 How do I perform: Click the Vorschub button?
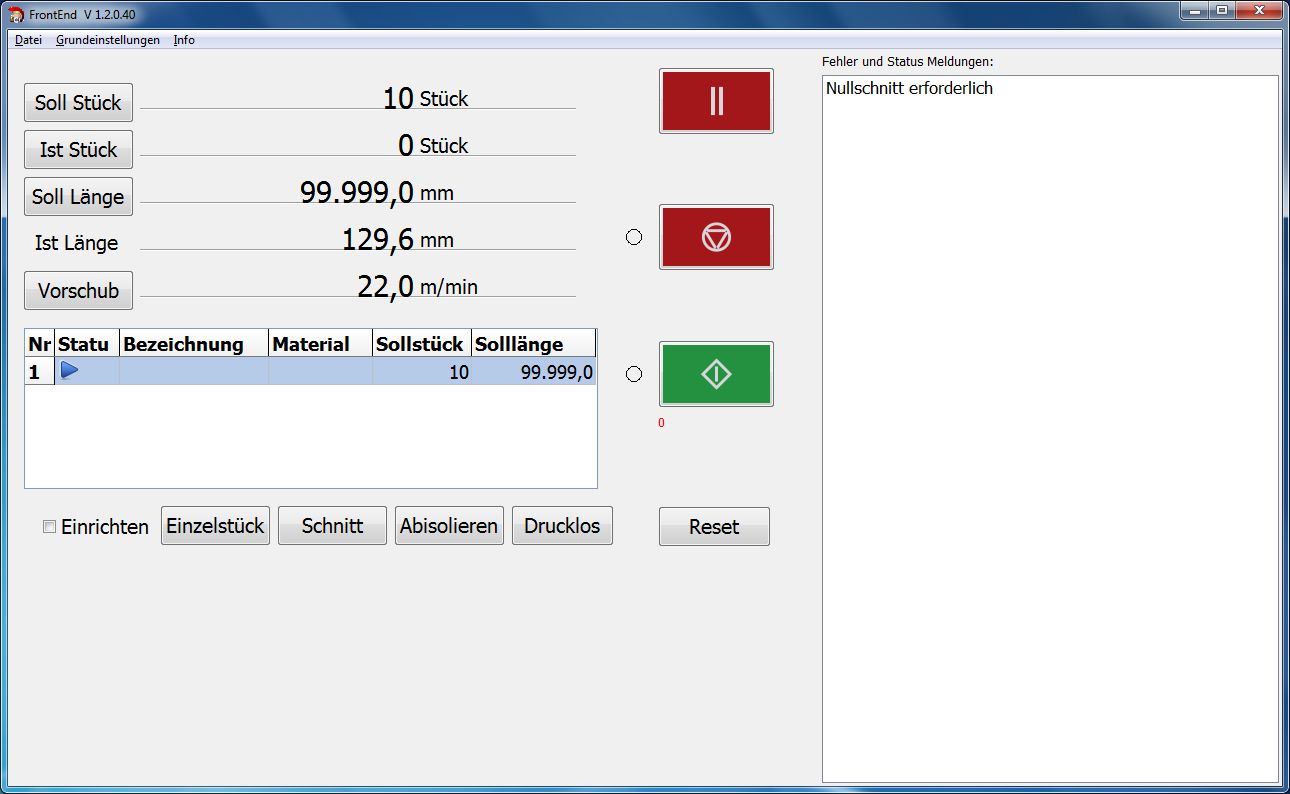[x=78, y=291]
